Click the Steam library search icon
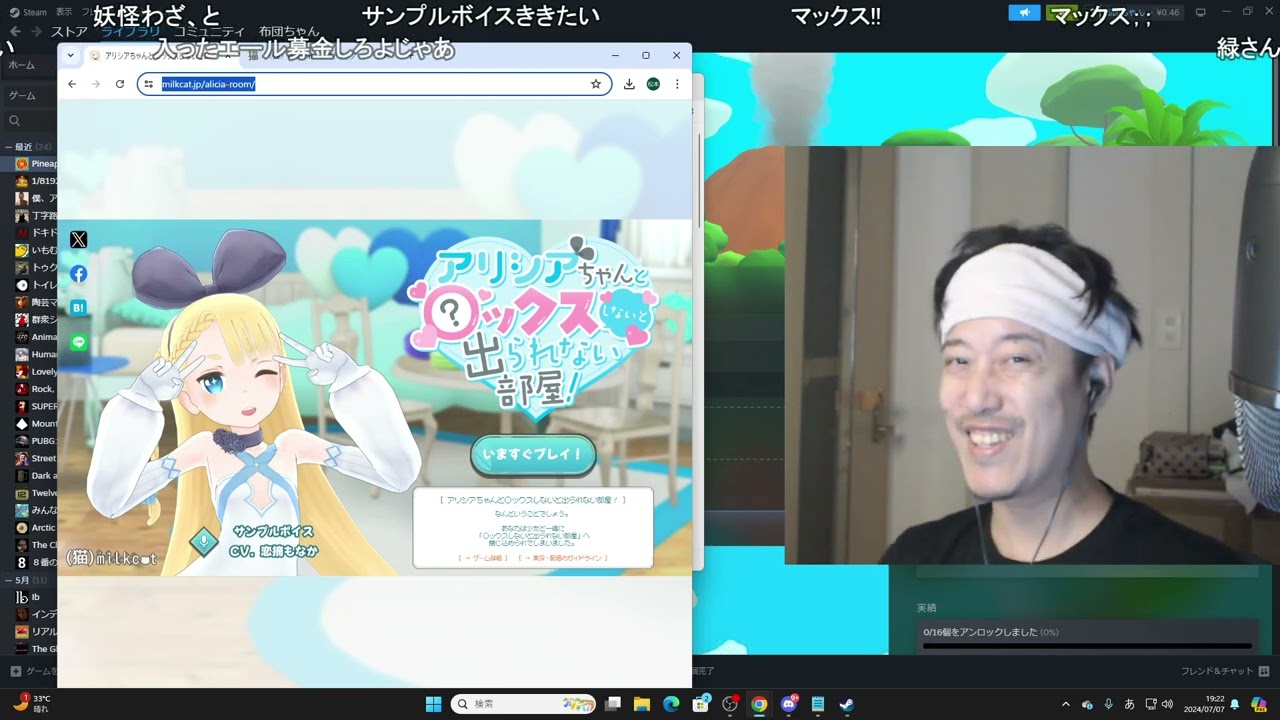Screen dimensions: 1280x720 click(x=15, y=121)
